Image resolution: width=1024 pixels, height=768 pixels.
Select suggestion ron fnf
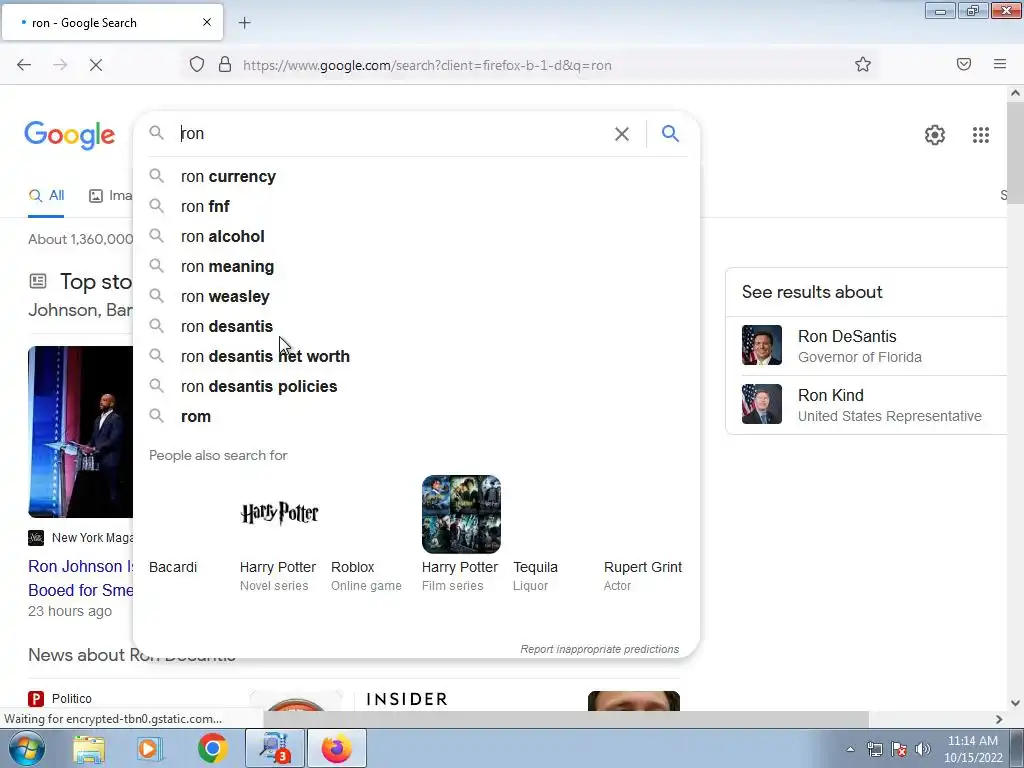click(x=417, y=206)
